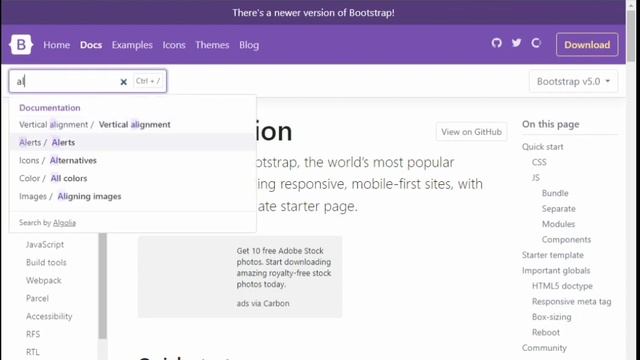
Task: Select the Vertical alignment search result
Action: [x=133, y=124]
